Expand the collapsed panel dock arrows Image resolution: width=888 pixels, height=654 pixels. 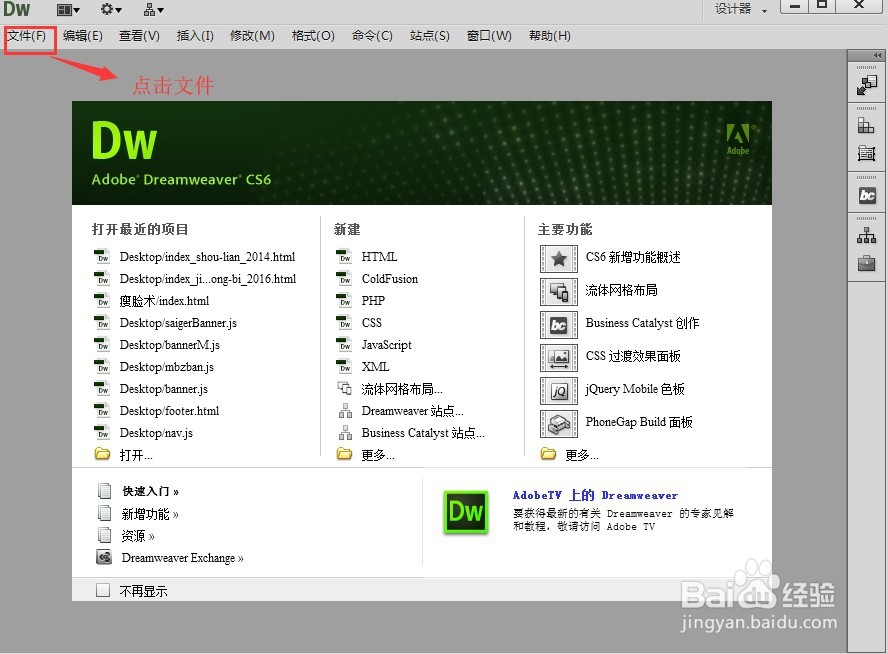click(877, 55)
